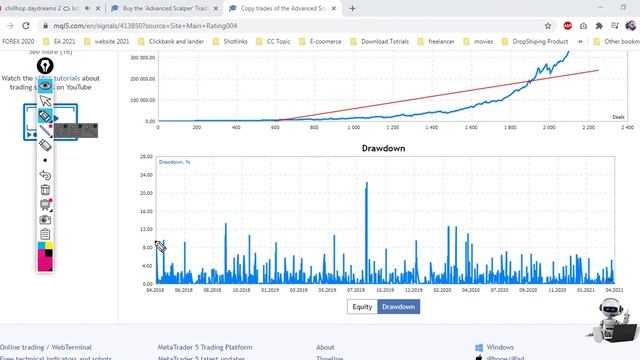The image size is (640, 360).
Task: Pick the yellow color swatch
Action: (49, 245)
